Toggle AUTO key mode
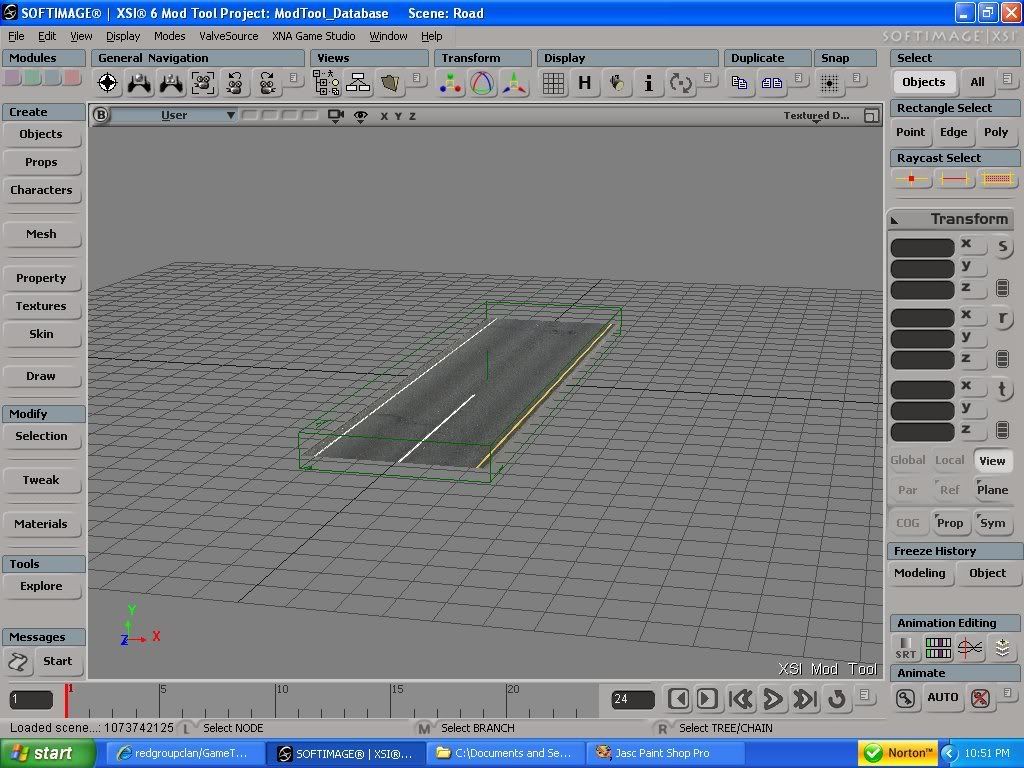This screenshot has height=768, width=1024. [942, 697]
